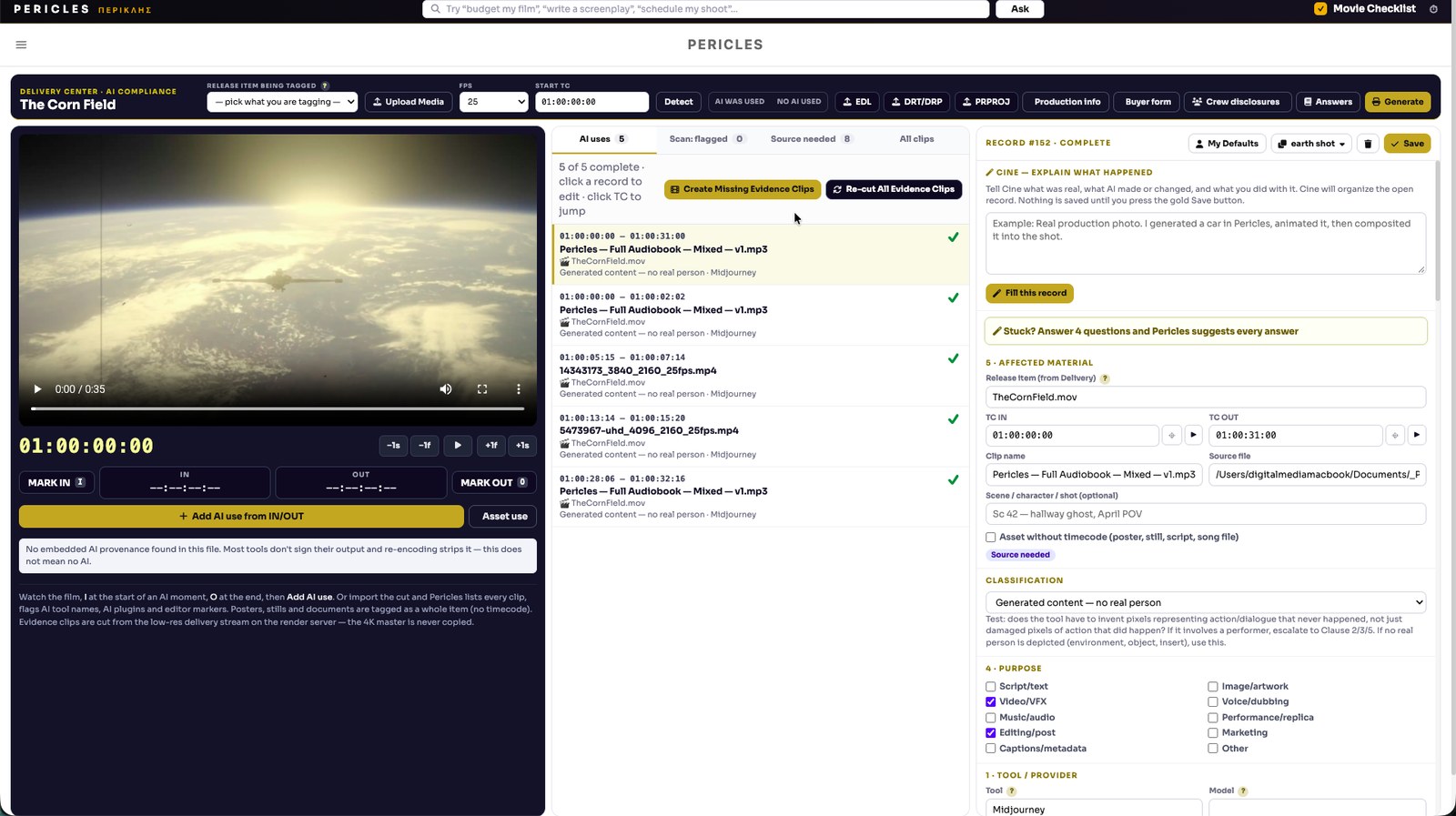Click the trash delete record icon
The image size is (1456, 816).
pos(1367,144)
